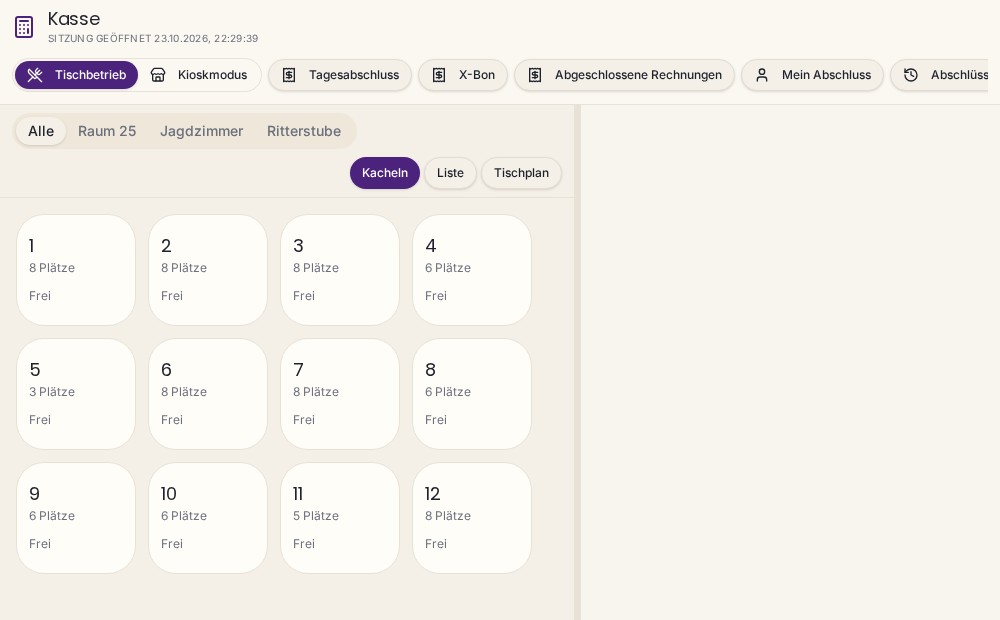This screenshot has height=620, width=1000.
Task: Click the Abgeschlossene Rechnungen receipt icon
Action: click(535, 75)
